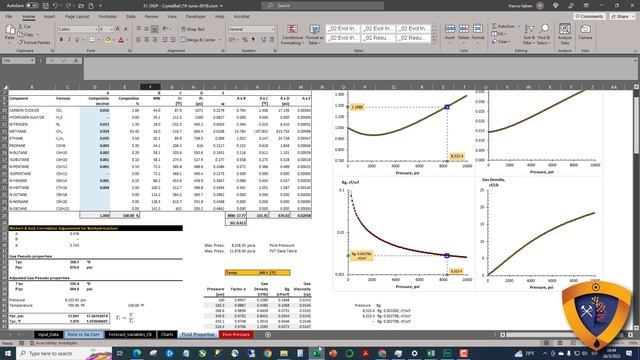Open Format as Table gallery
640x360 pixels.
[x=314, y=34]
